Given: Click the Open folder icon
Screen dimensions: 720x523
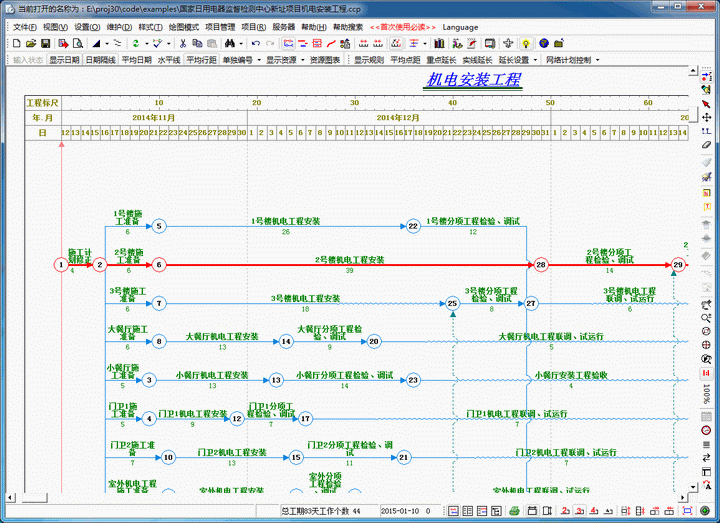Looking at the screenshot, I should pyautogui.click(x=32, y=44).
